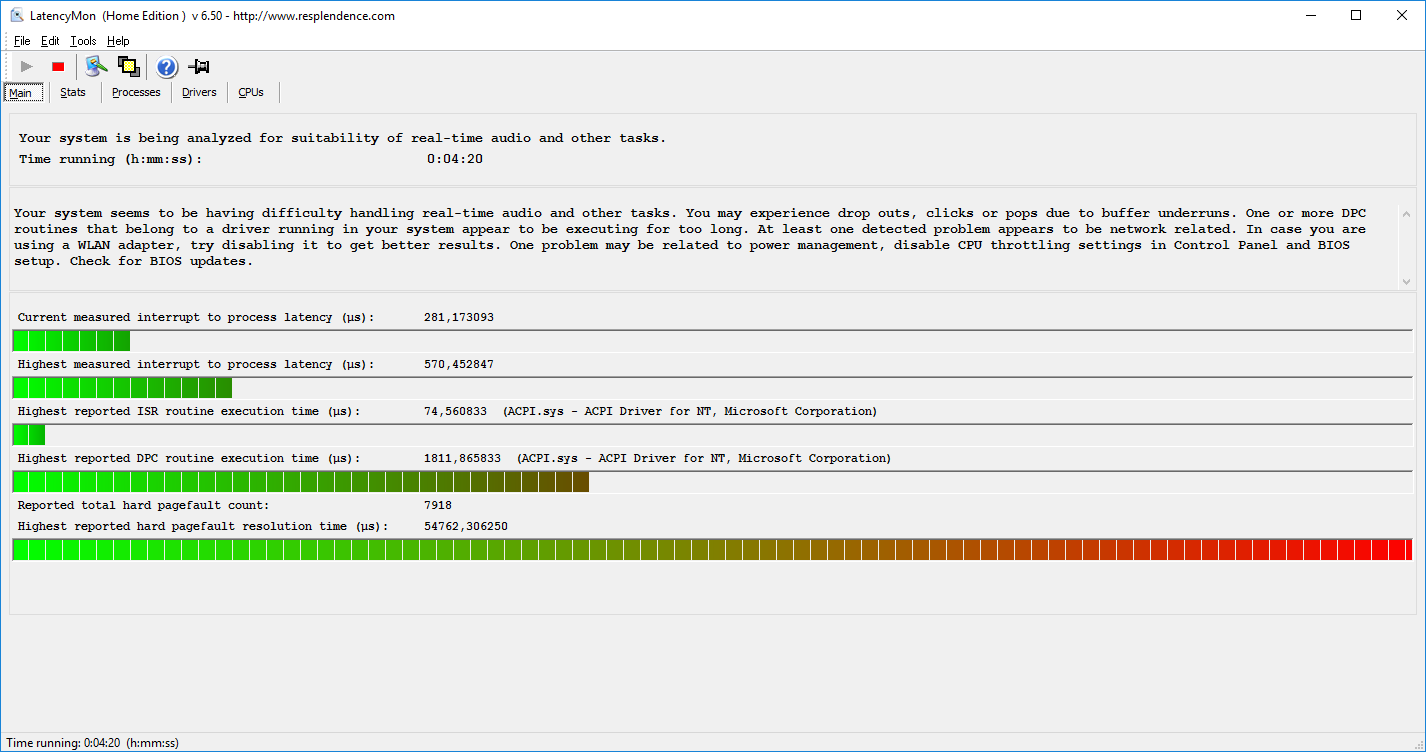Click the hard pagefault count 7918

coord(438,505)
